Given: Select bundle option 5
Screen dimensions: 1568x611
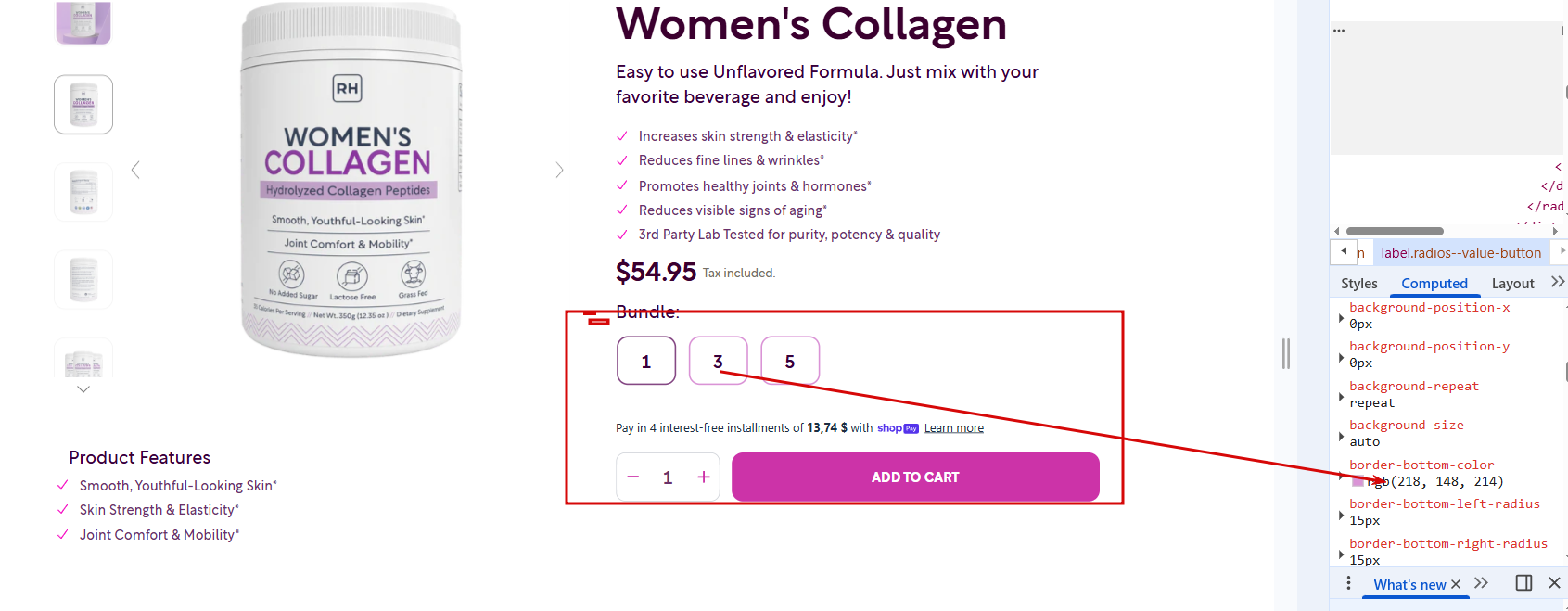Looking at the screenshot, I should click(x=790, y=362).
